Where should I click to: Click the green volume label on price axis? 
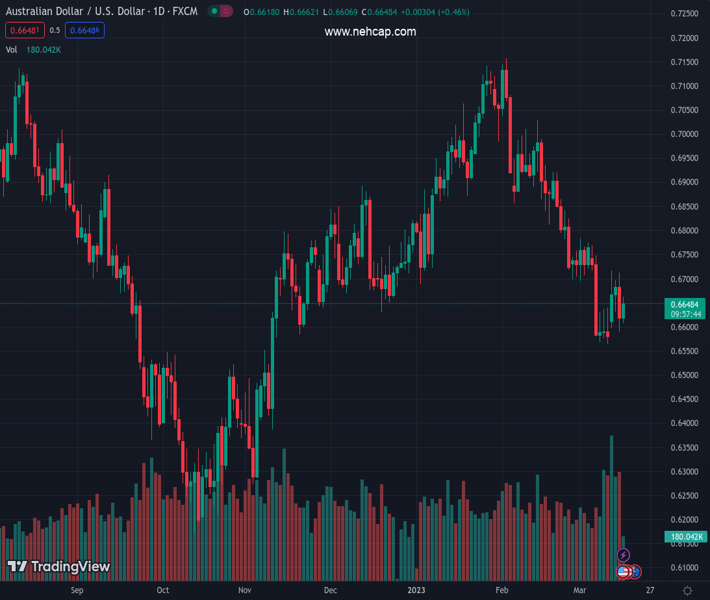[684, 537]
